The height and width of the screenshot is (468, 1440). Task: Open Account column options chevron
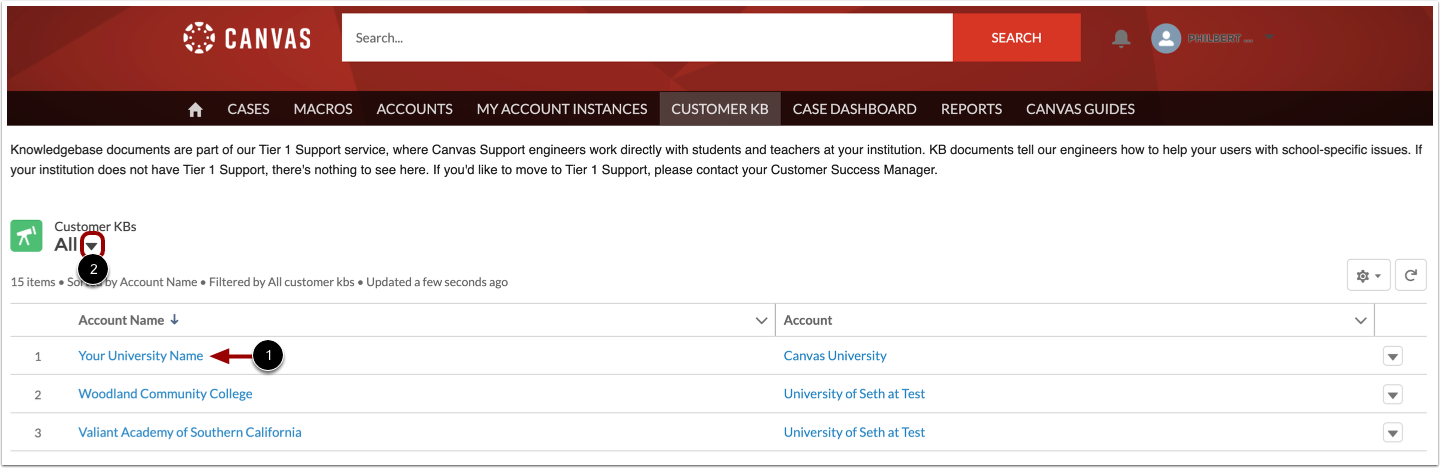[x=1360, y=320]
